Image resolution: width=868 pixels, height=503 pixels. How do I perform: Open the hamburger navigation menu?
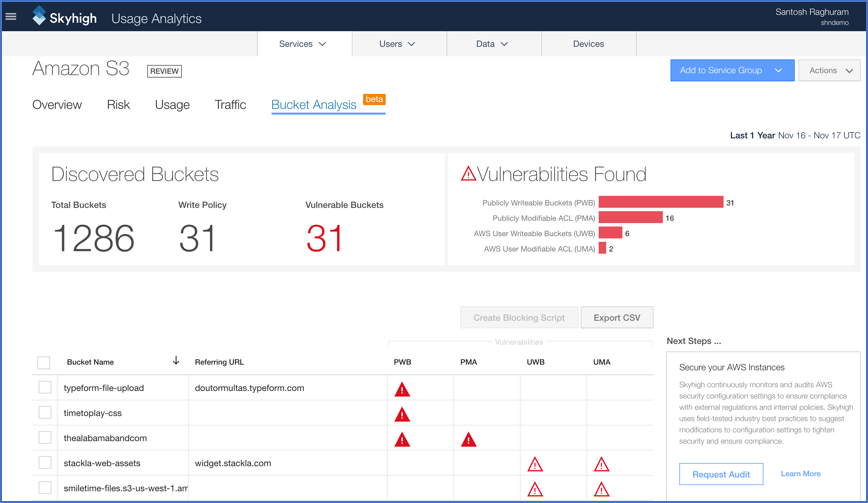[11, 17]
